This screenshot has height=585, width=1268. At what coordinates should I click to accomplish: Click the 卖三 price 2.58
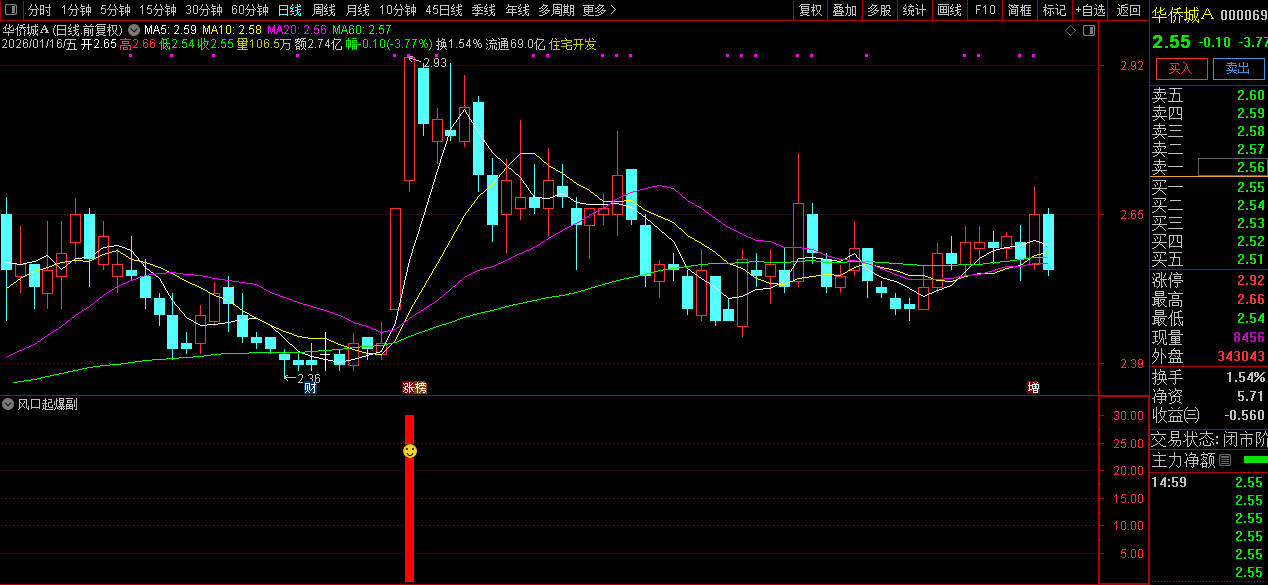[1250, 131]
